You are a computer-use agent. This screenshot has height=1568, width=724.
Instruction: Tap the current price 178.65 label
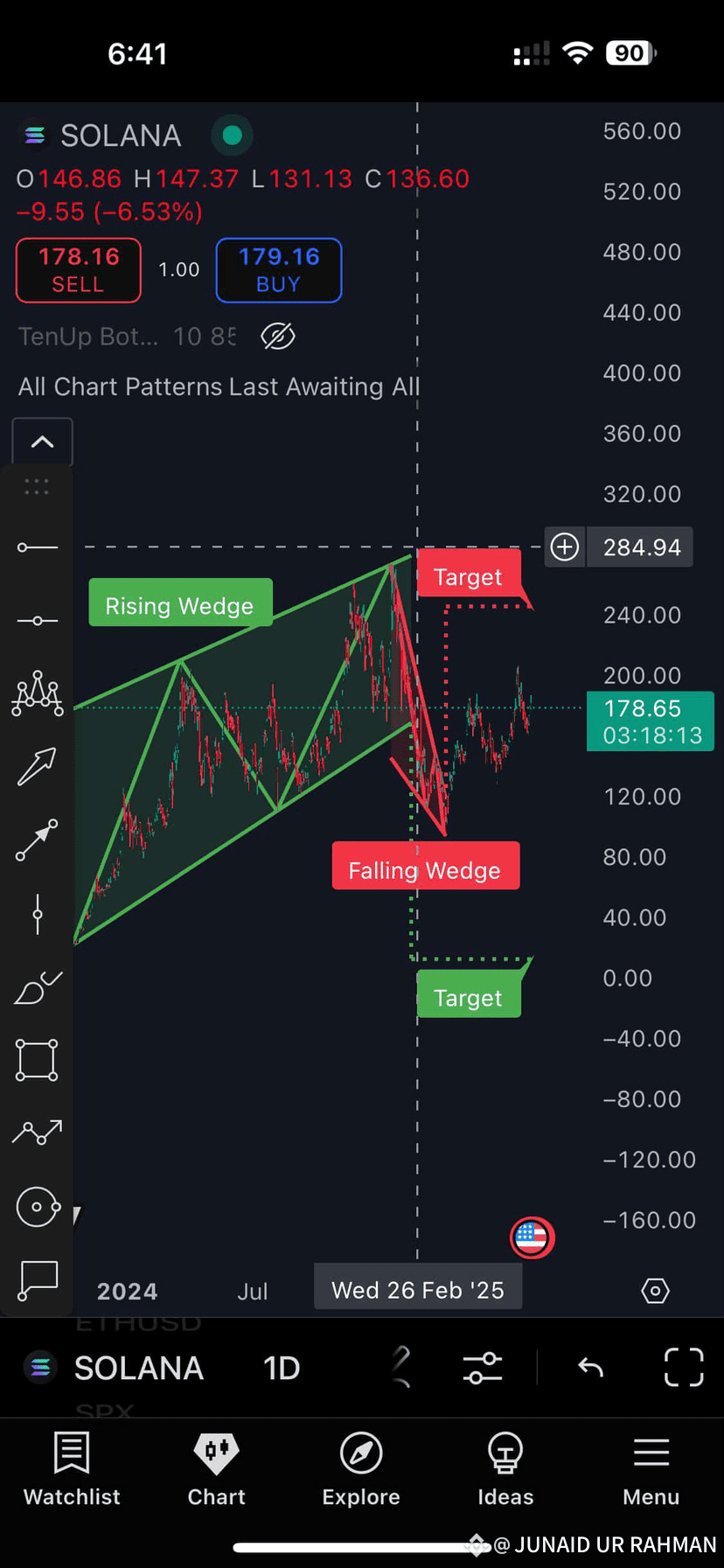pos(651,721)
